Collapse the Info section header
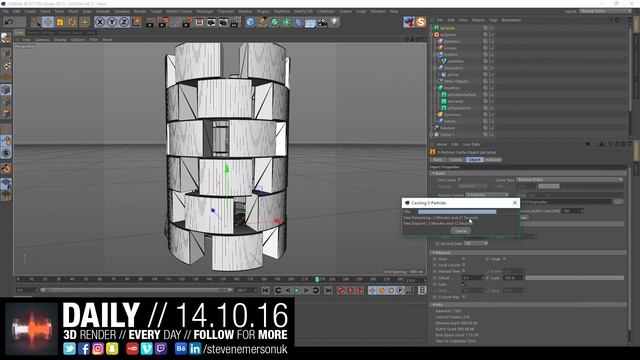Image resolution: width=640 pixels, height=360 pixels. click(528, 304)
